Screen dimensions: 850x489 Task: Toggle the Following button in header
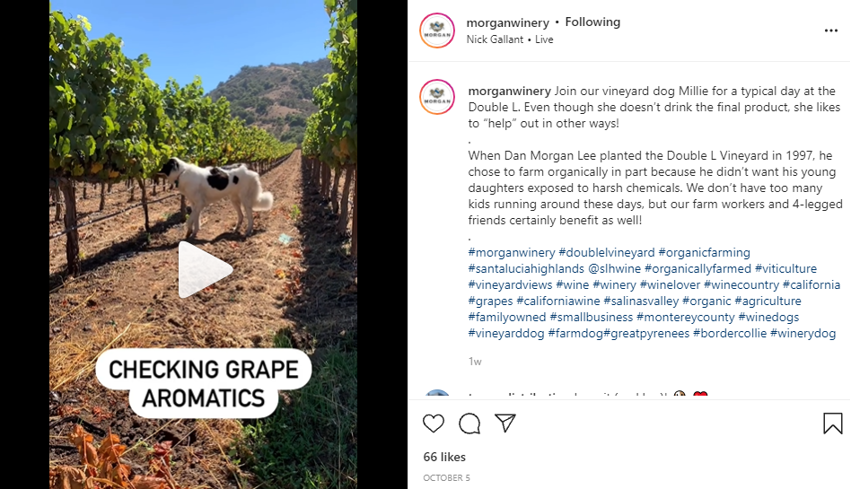[592, 22]
